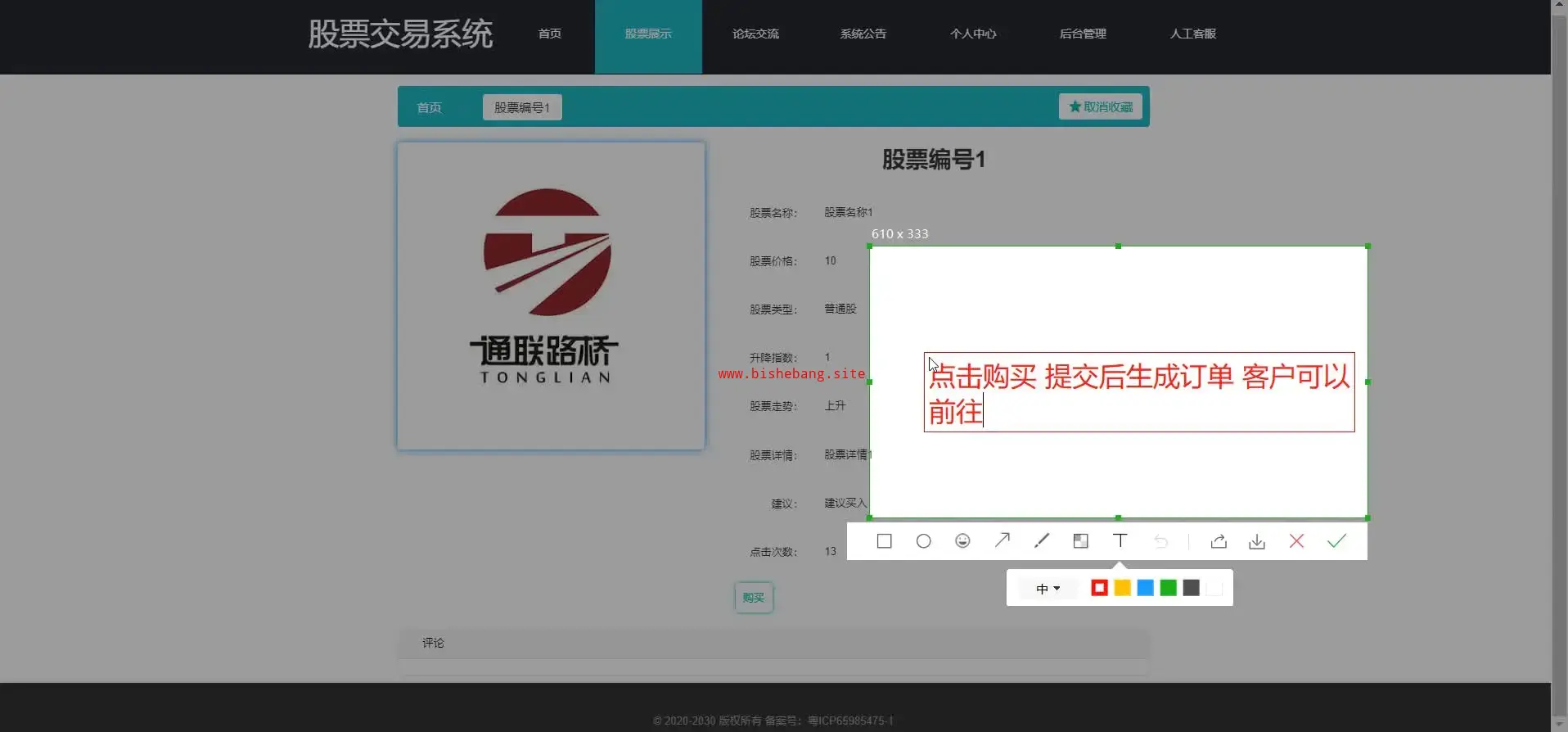Select the brush pen tool
Image resolution: width=1568 pixels, height=732 pixels.
coord(1041,540)
